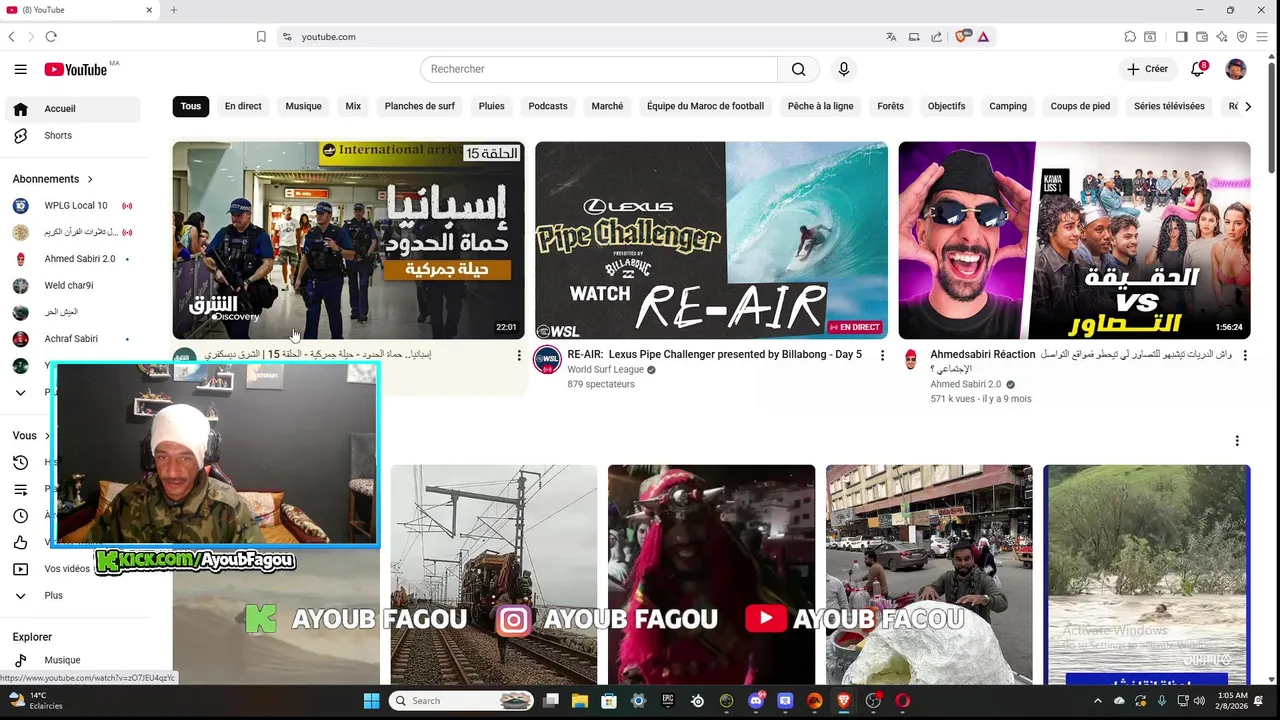
Task: Open a new browser tab
Action: pos(174,10)
